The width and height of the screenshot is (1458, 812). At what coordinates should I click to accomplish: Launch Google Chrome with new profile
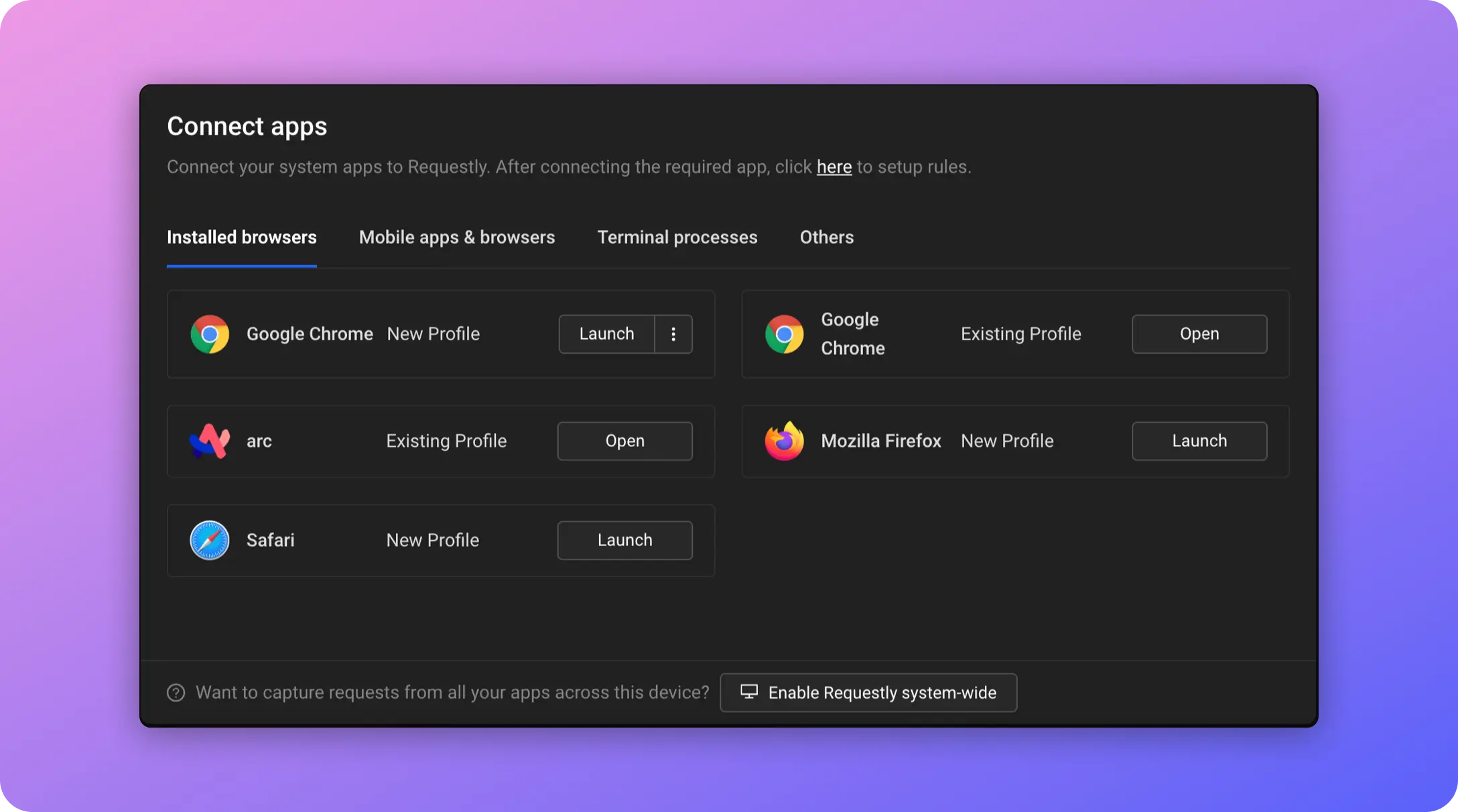pos(606,334)
